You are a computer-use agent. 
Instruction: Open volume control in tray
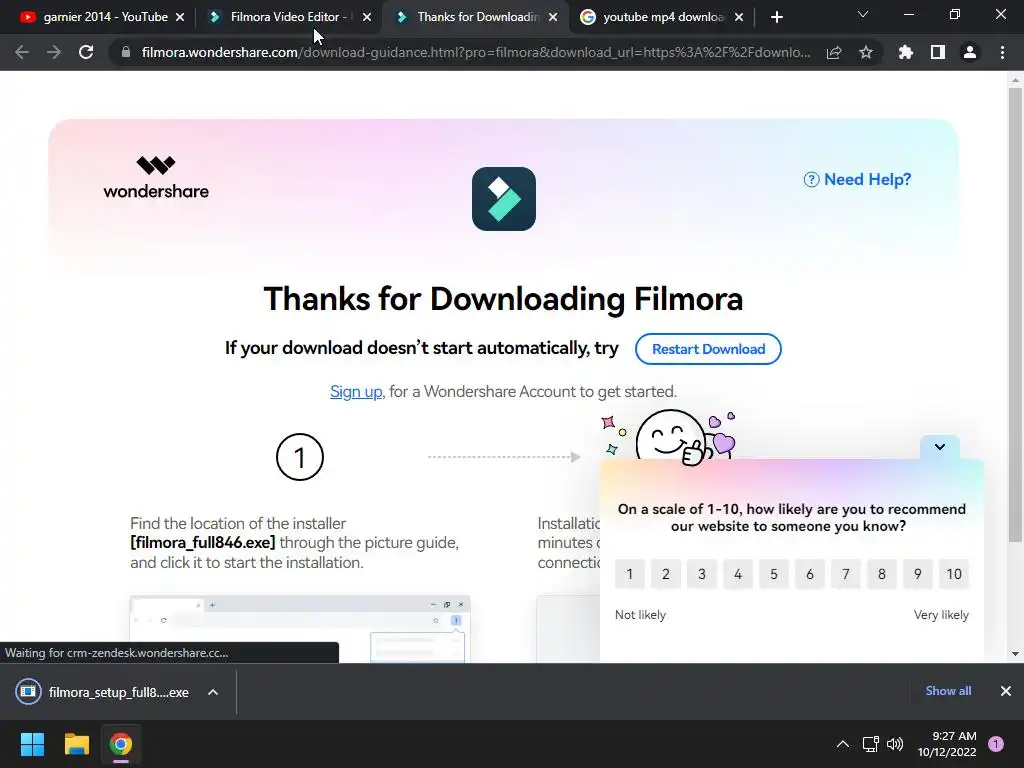pyautogui.click(x=895, y=744)
